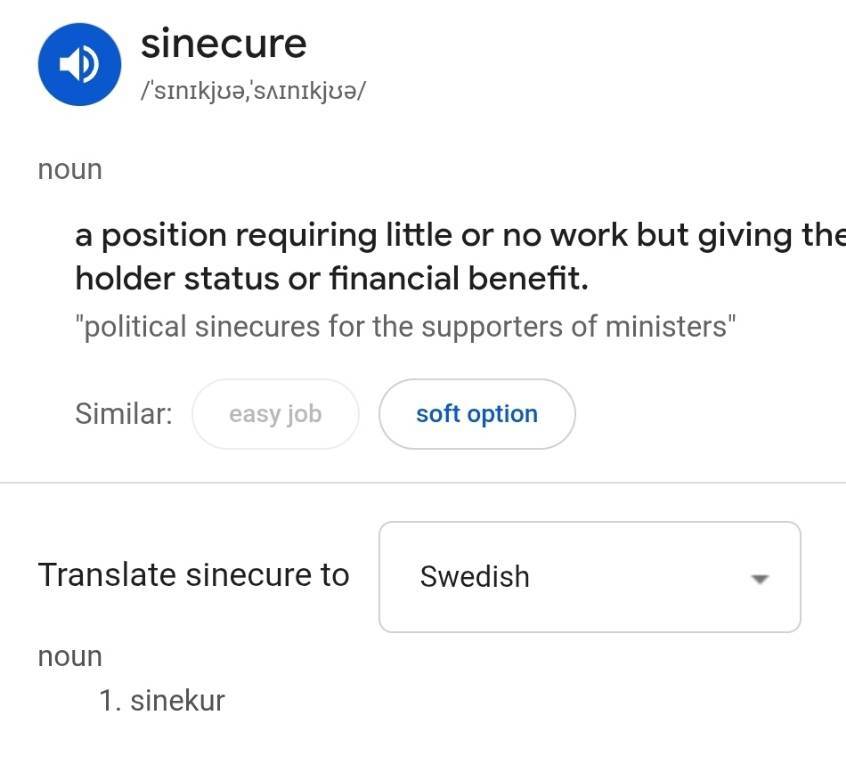Play the sinecure pronunciation audio

coord(79,64)
